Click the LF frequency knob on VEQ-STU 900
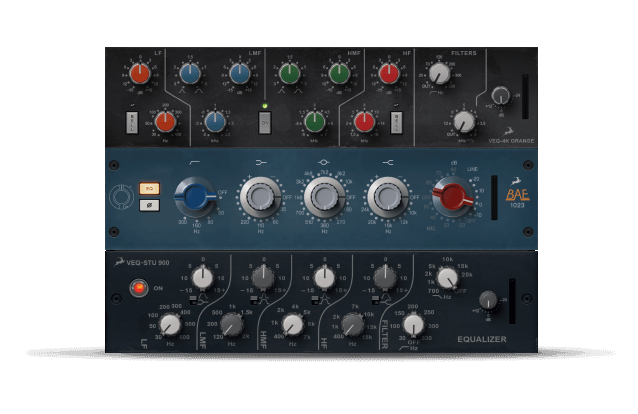Viewport: 638px width, 414px height. 170,324
